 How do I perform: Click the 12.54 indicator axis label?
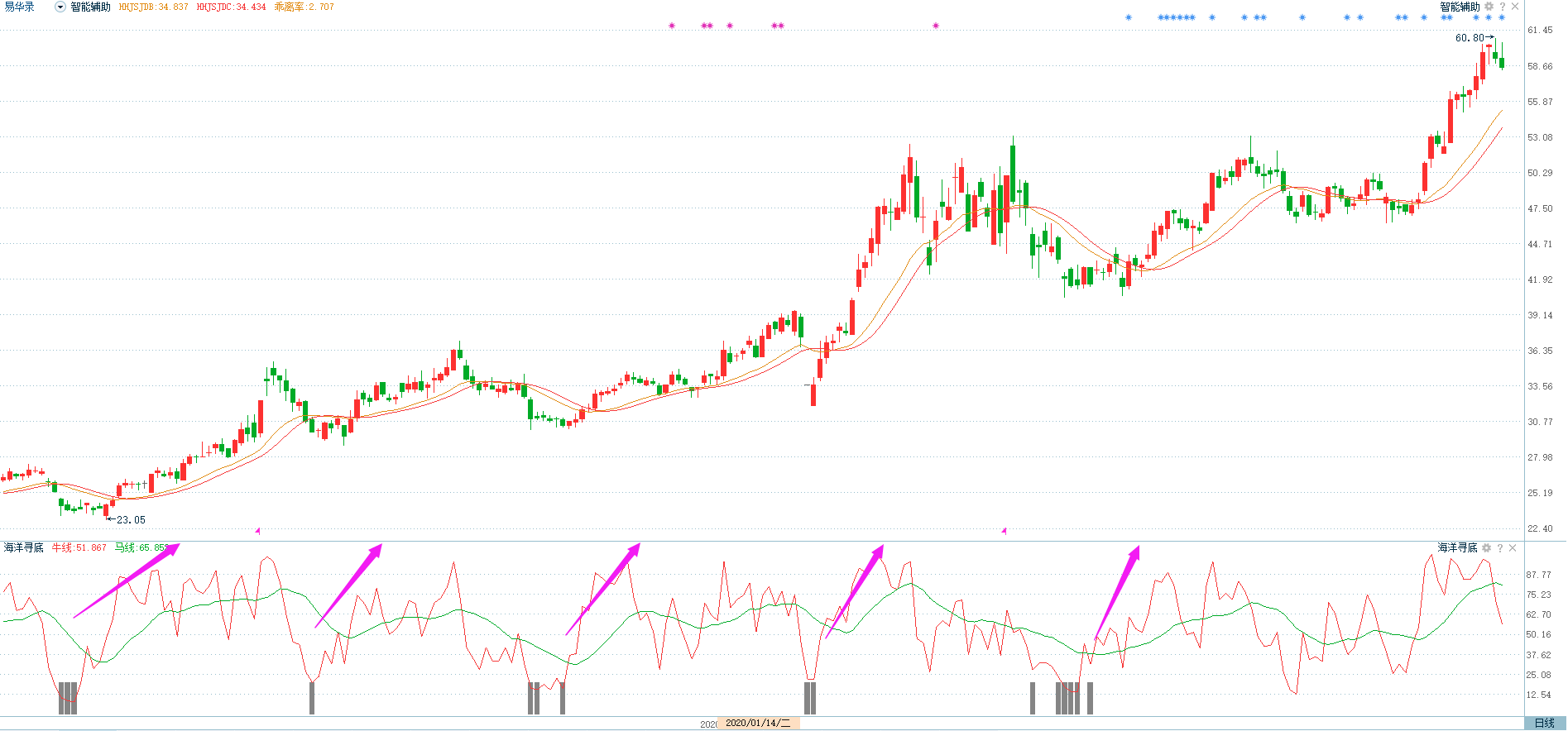(x=1539, y=695)
